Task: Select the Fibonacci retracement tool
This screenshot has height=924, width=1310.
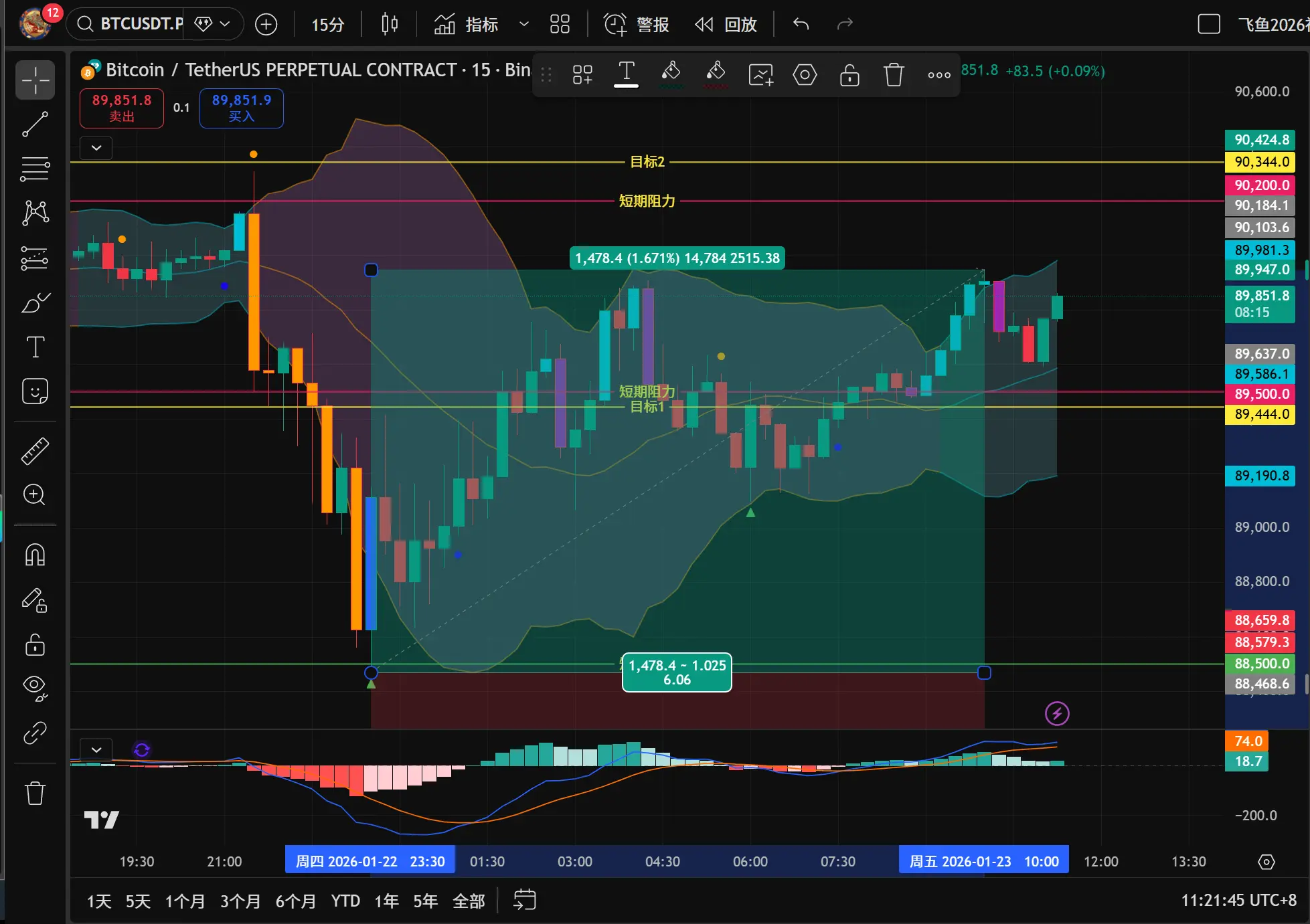Action: click(x=35, y=169)
